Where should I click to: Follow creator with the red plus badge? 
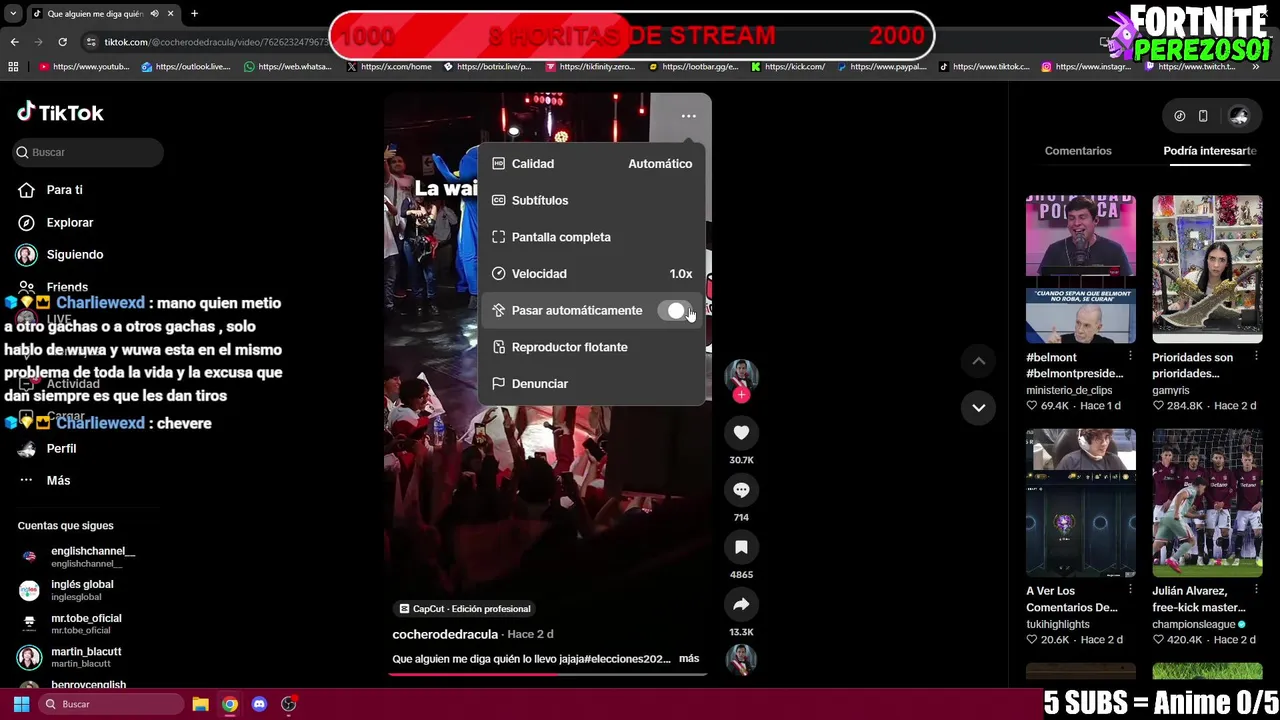click(741, 395)
